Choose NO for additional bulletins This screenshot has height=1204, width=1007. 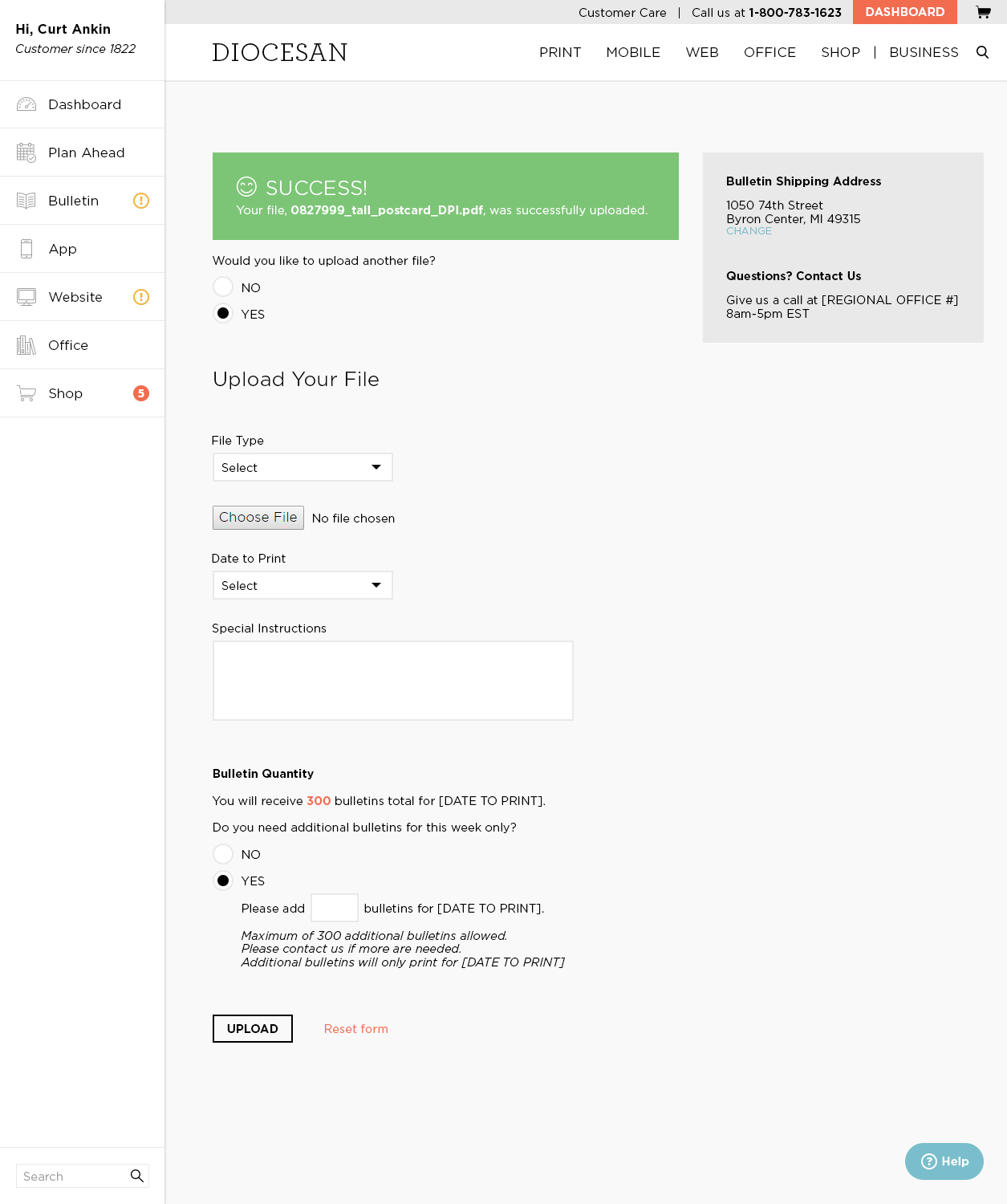(x=223, y=854)
